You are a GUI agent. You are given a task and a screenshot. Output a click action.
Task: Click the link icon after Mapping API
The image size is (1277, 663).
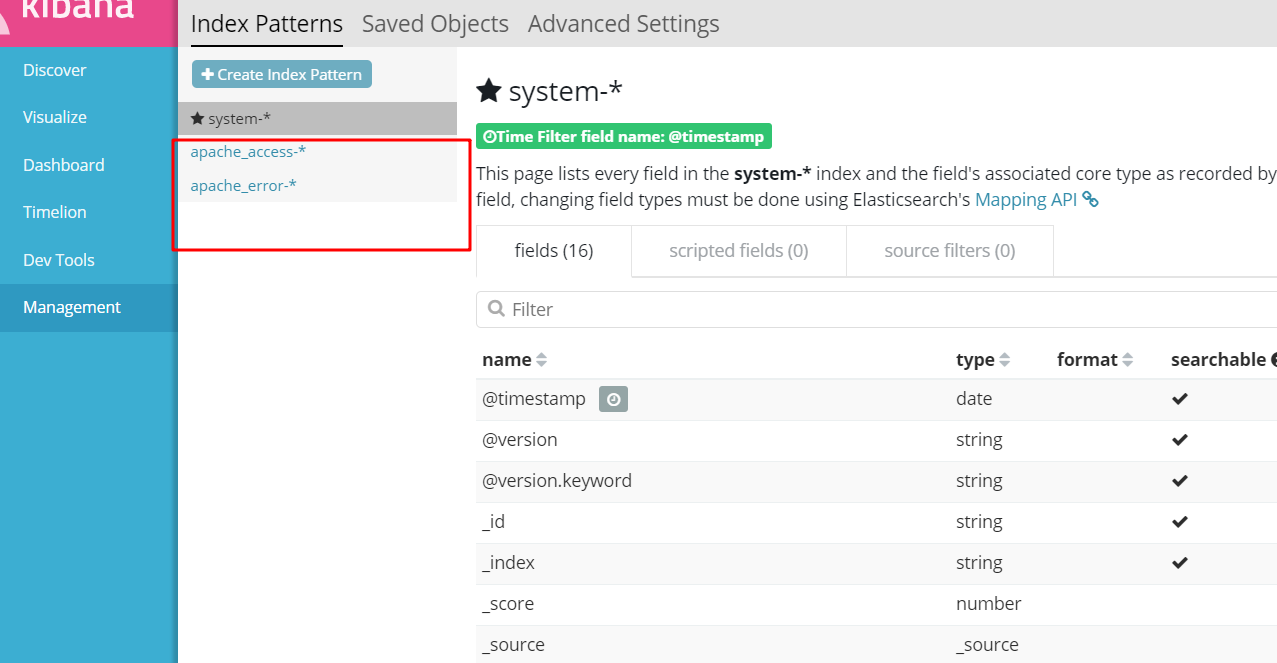1091,200
